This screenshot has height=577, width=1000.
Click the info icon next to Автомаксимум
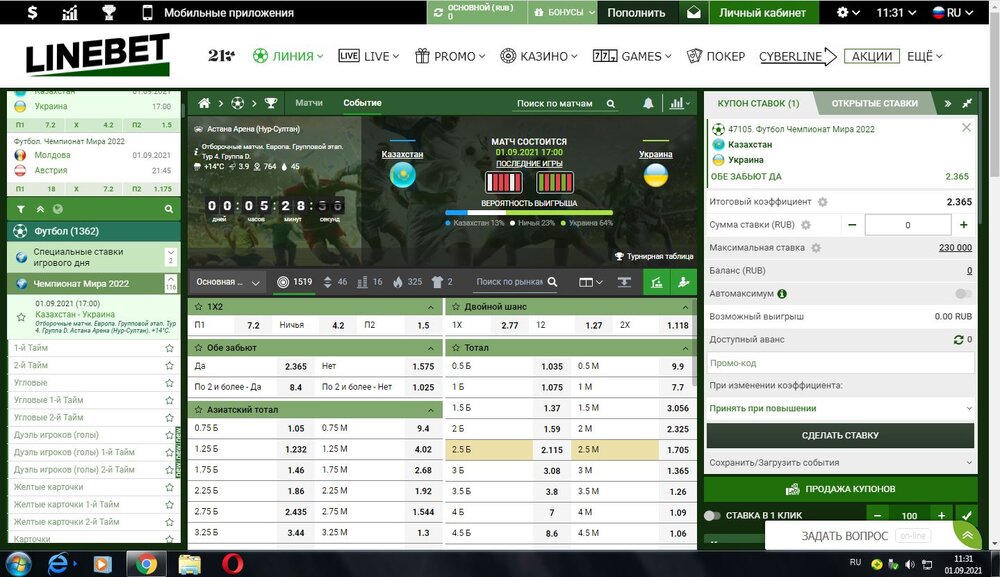(782, 294)
